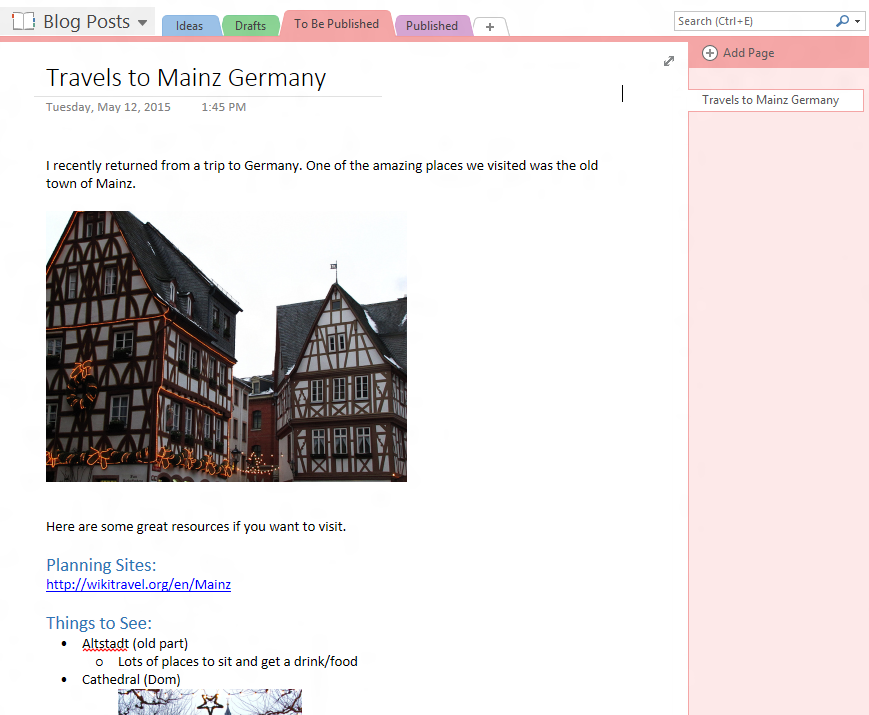This screenshot has width=869, height=715.
Task: Open the Drafts section tab
Action: click(250, 26)
